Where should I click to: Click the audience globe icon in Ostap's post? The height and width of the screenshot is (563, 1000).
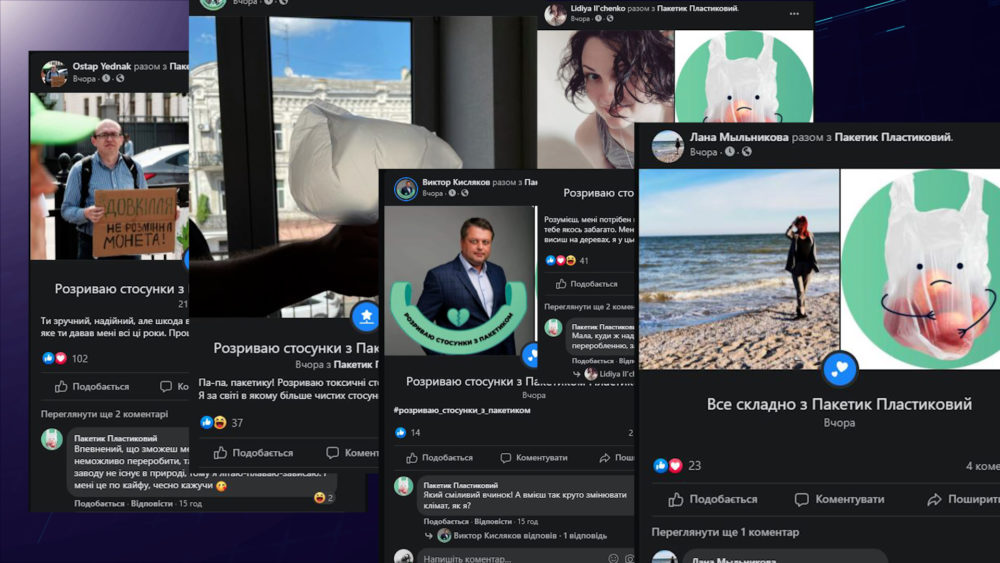[x=120, y=78]
